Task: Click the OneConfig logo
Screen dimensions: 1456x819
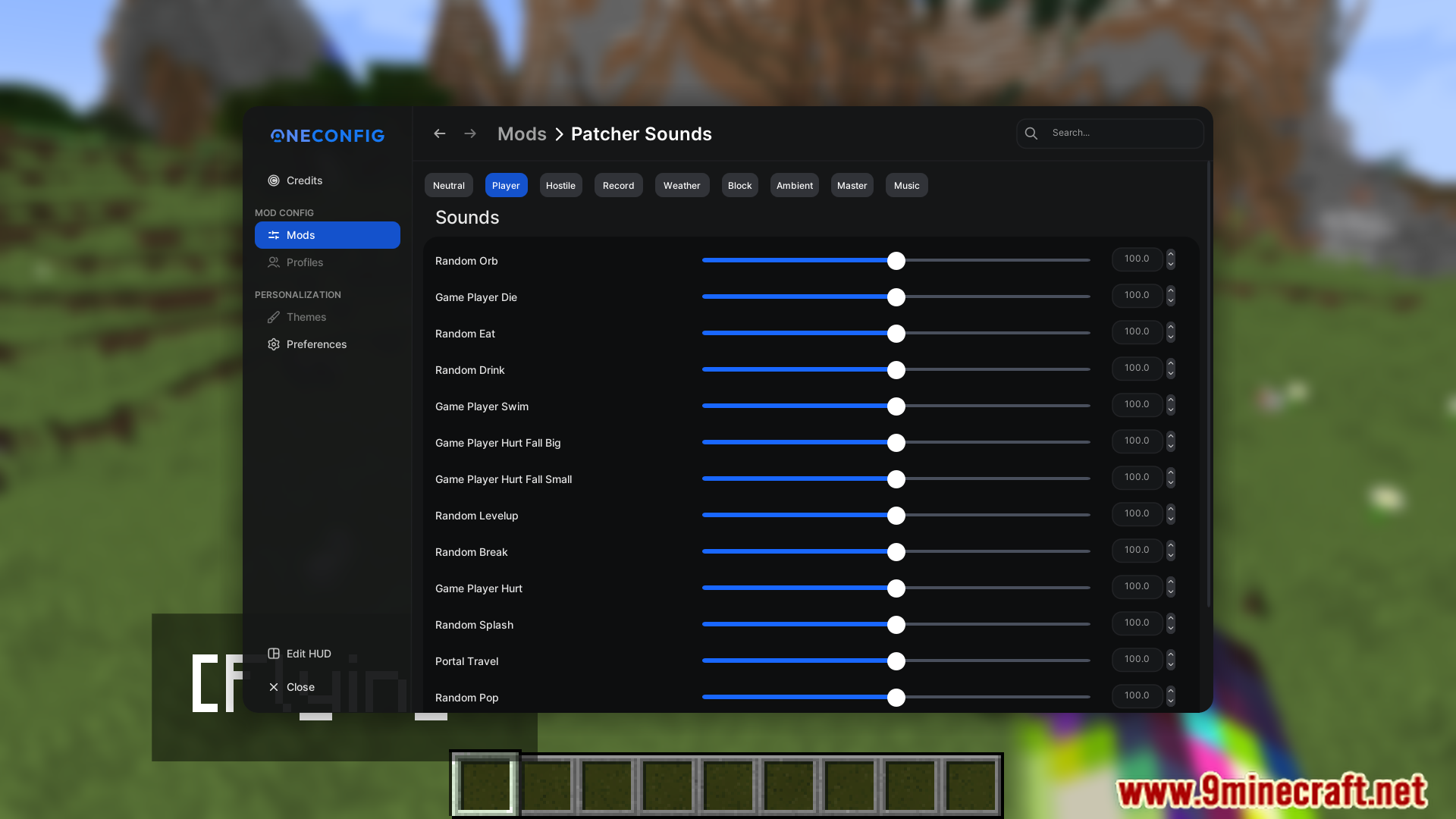Action: (x=328, y=136)
